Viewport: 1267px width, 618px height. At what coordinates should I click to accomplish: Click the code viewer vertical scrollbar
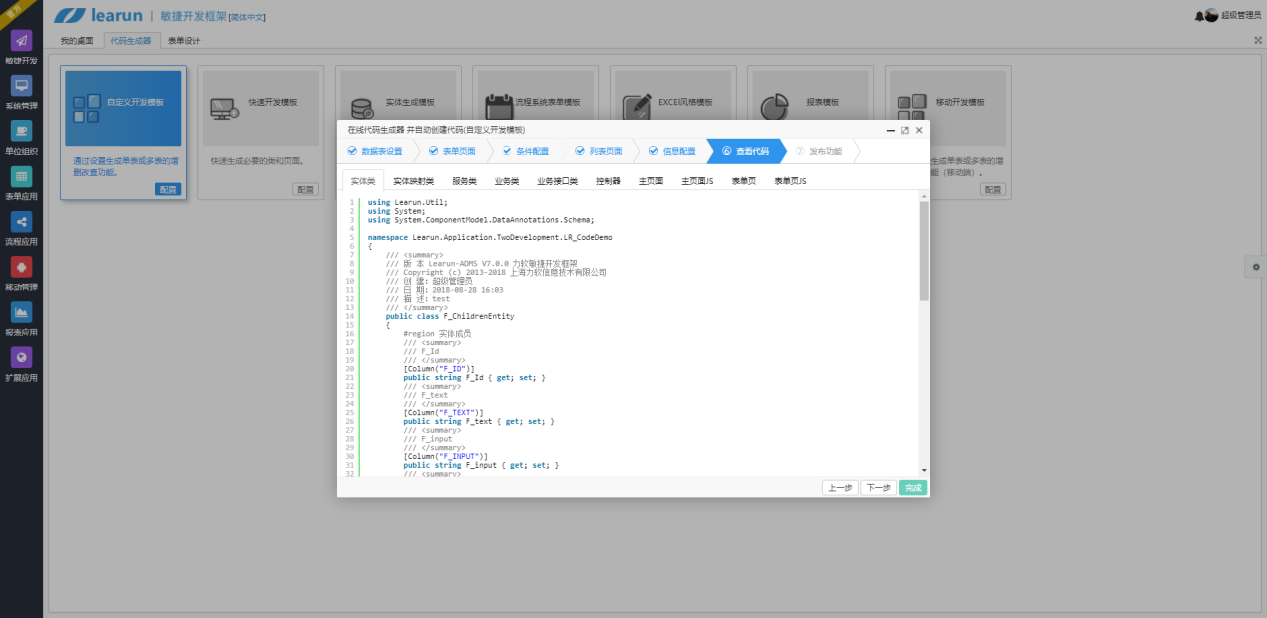tap(924, 250)
